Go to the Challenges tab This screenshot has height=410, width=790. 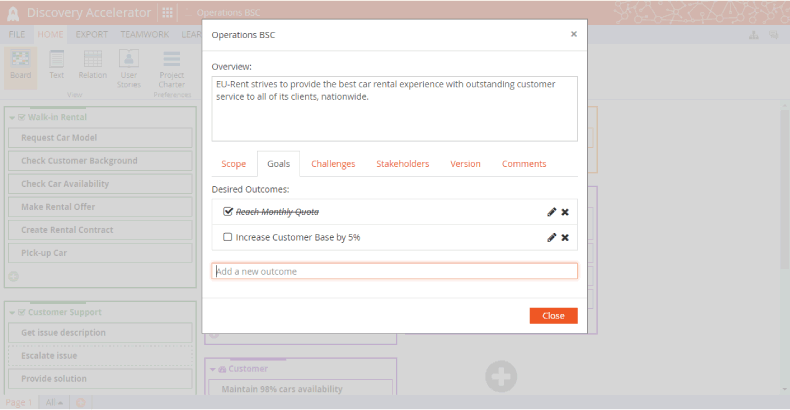coord(333,164)
